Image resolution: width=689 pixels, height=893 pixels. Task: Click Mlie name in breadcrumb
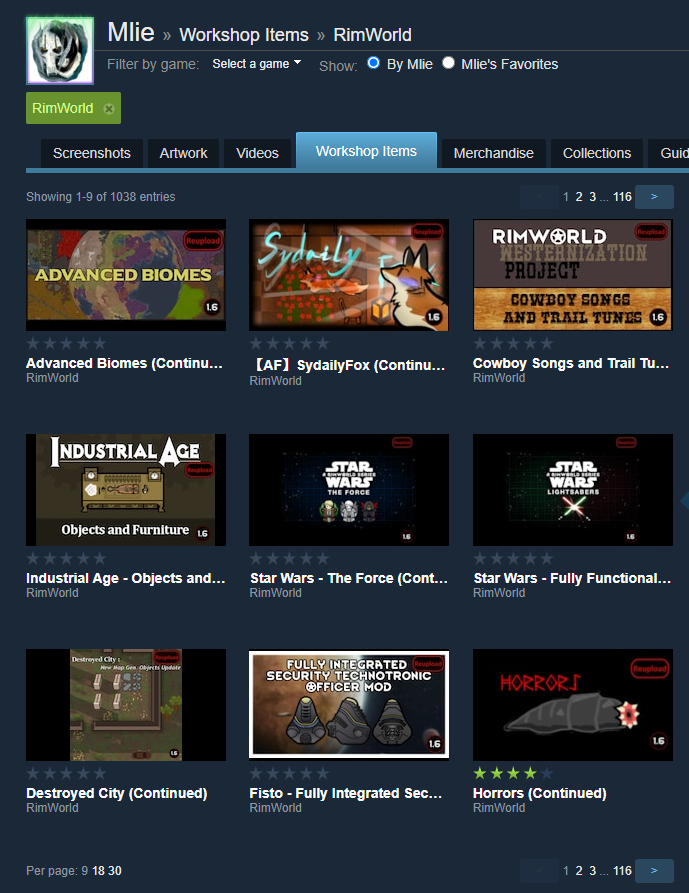[131, 32]
